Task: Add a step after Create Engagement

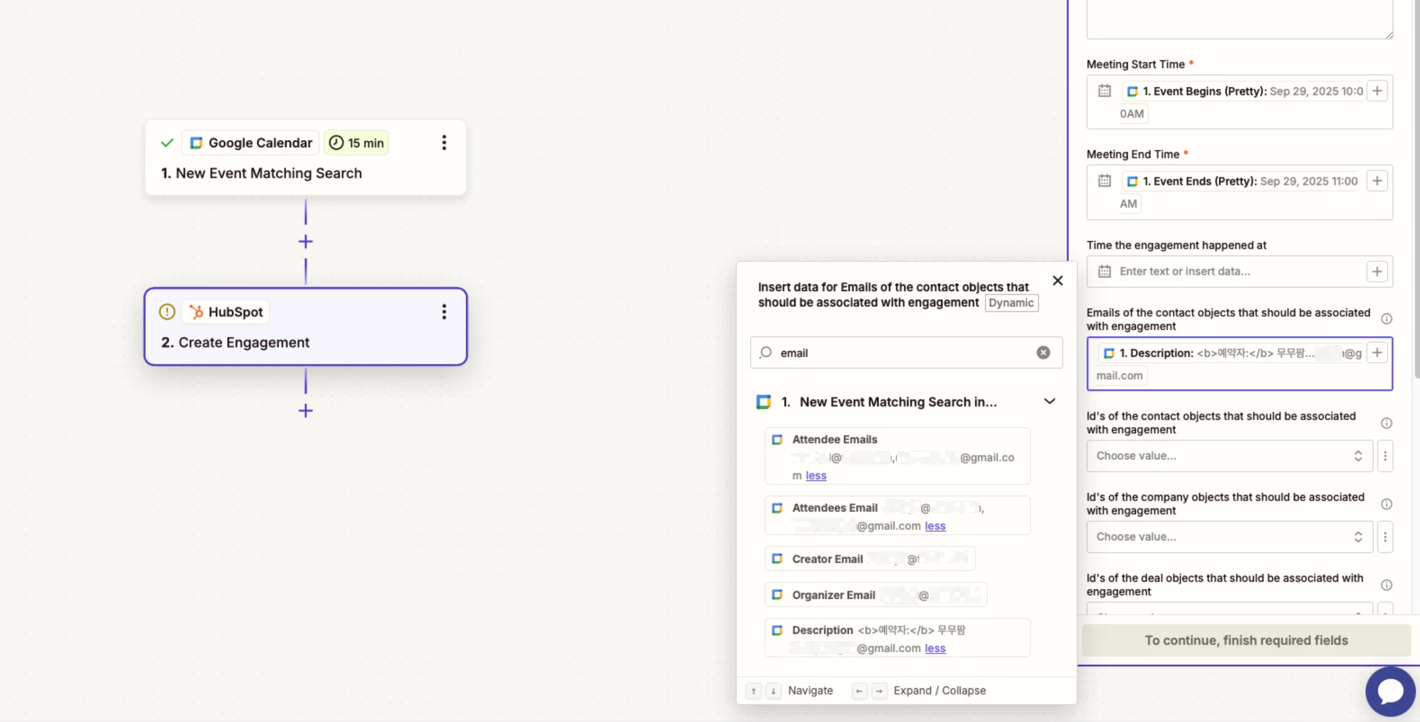Action: 305,411
